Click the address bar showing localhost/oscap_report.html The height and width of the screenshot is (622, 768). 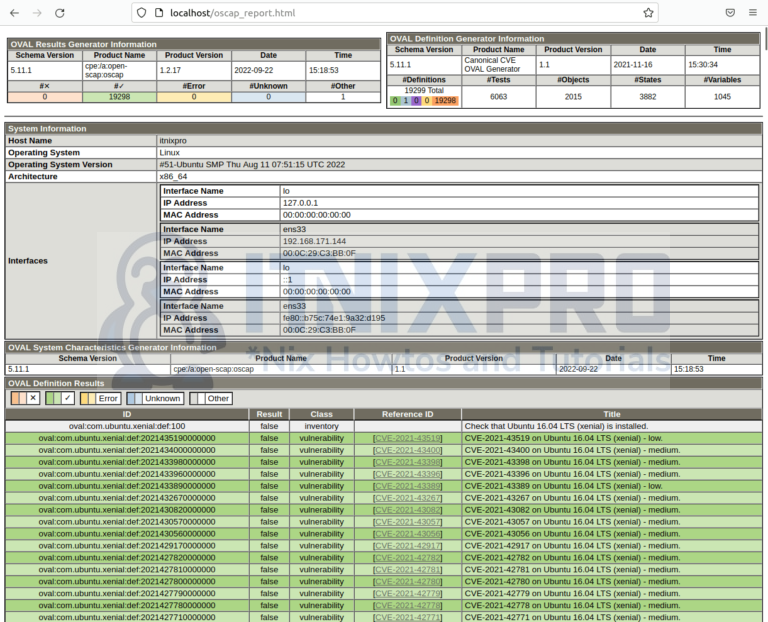coord(380,13)
